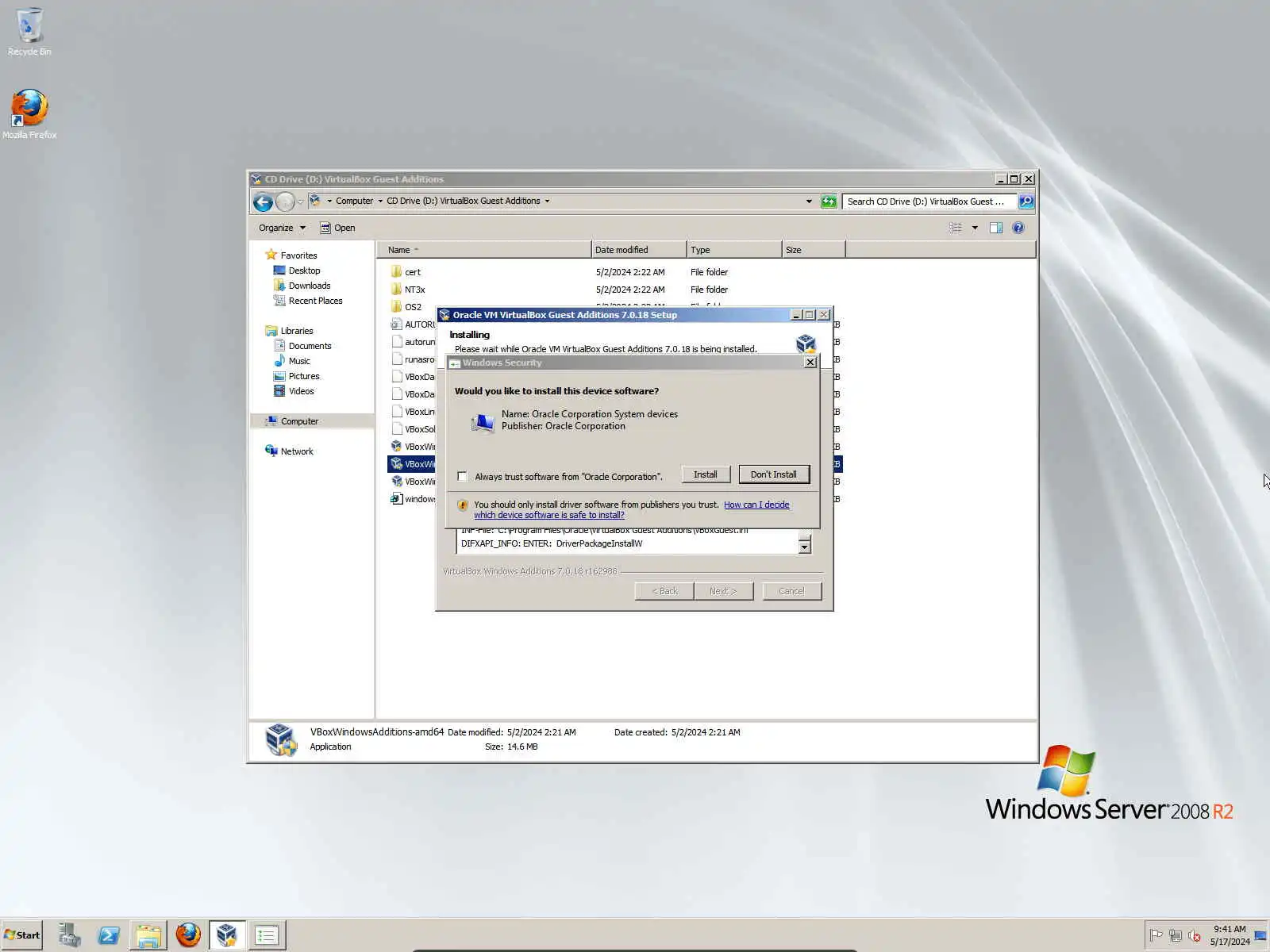Viewport: 1270px width, 952px height.
Task: Select Network in navigation pane
Action: [x=297, y=451]
